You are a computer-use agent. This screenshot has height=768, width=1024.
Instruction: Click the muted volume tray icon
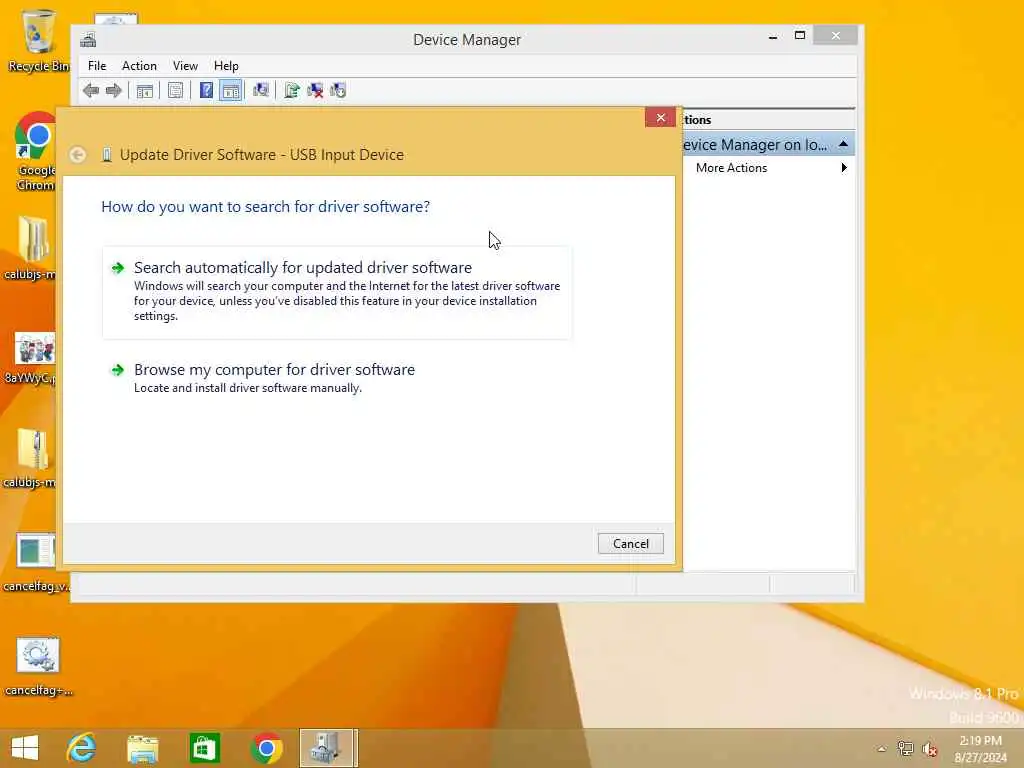(929, 749)
